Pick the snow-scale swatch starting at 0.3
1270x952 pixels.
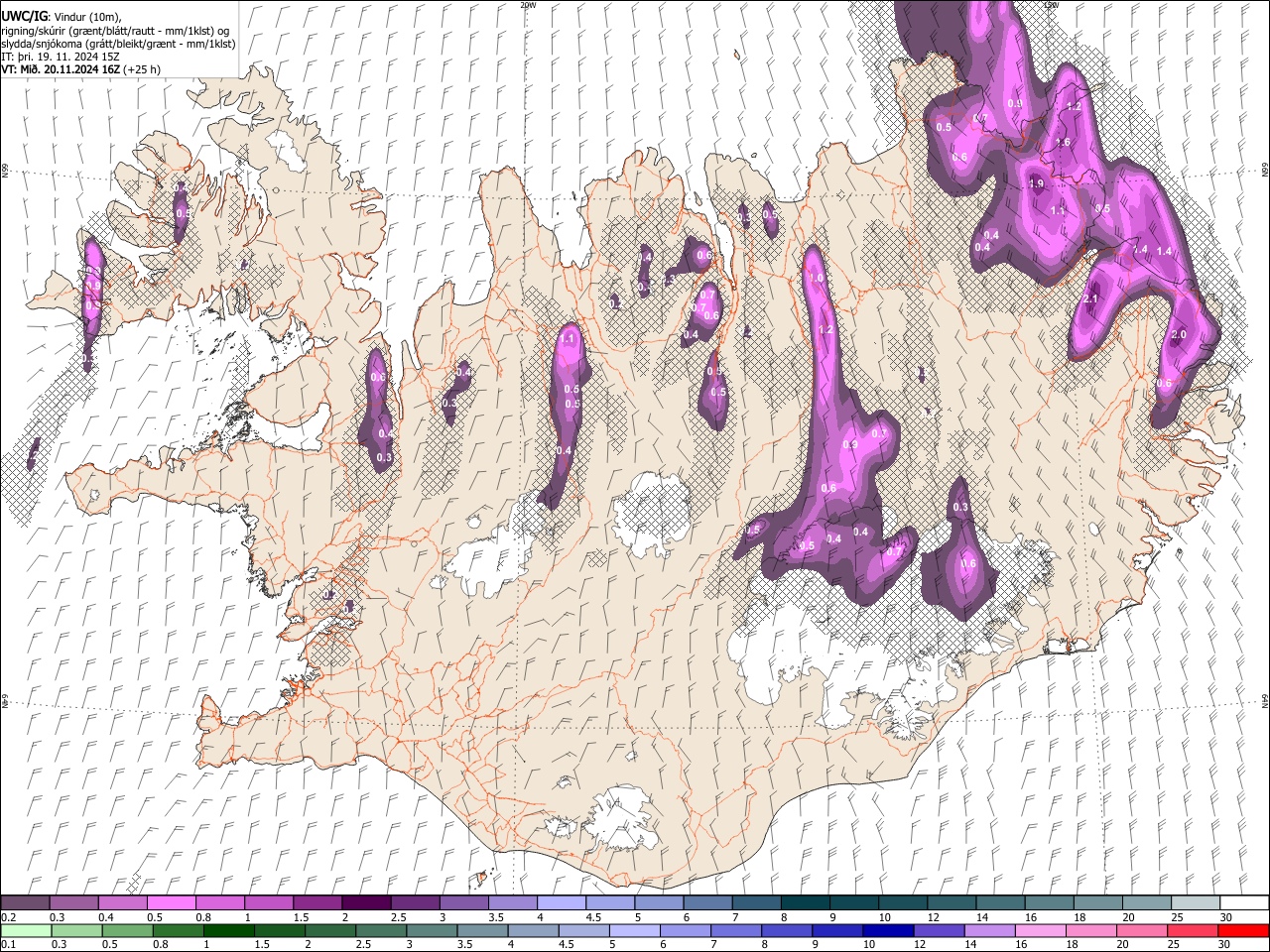pyautogui.click(x=73, y=903)
